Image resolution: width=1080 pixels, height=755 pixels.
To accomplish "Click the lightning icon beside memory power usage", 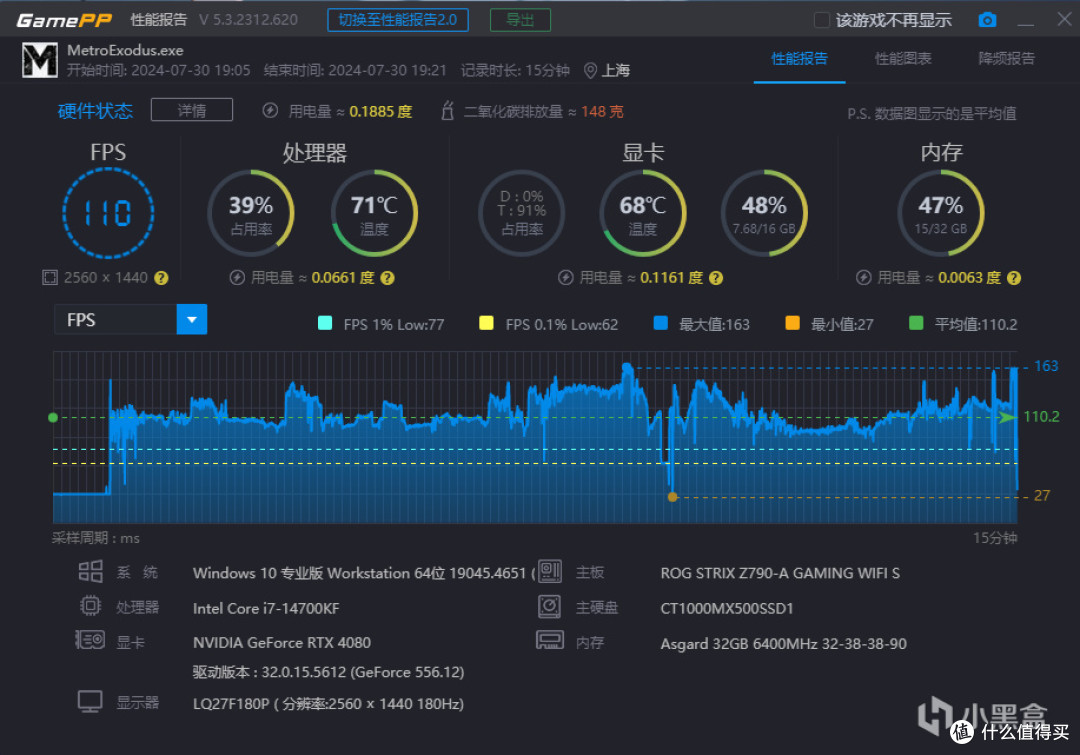I will click(x=863, y=278).
